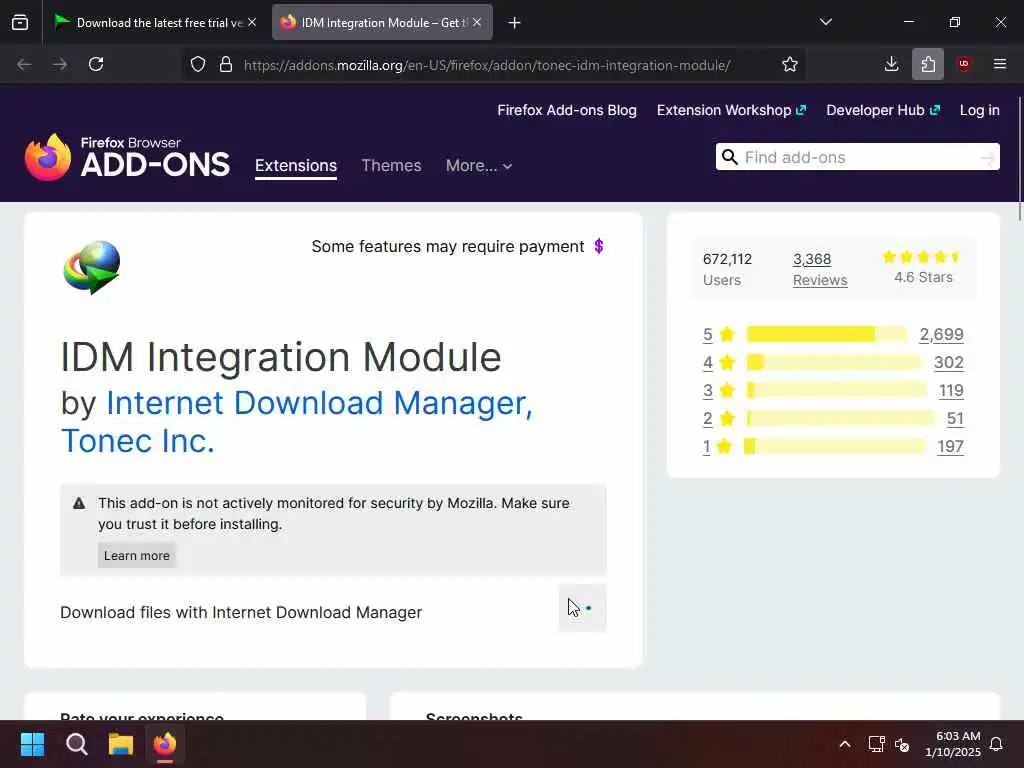Close the Download latest free trial tab
Image resolution: width=1024 pixels, height=768 pixels.
point(252,22)
